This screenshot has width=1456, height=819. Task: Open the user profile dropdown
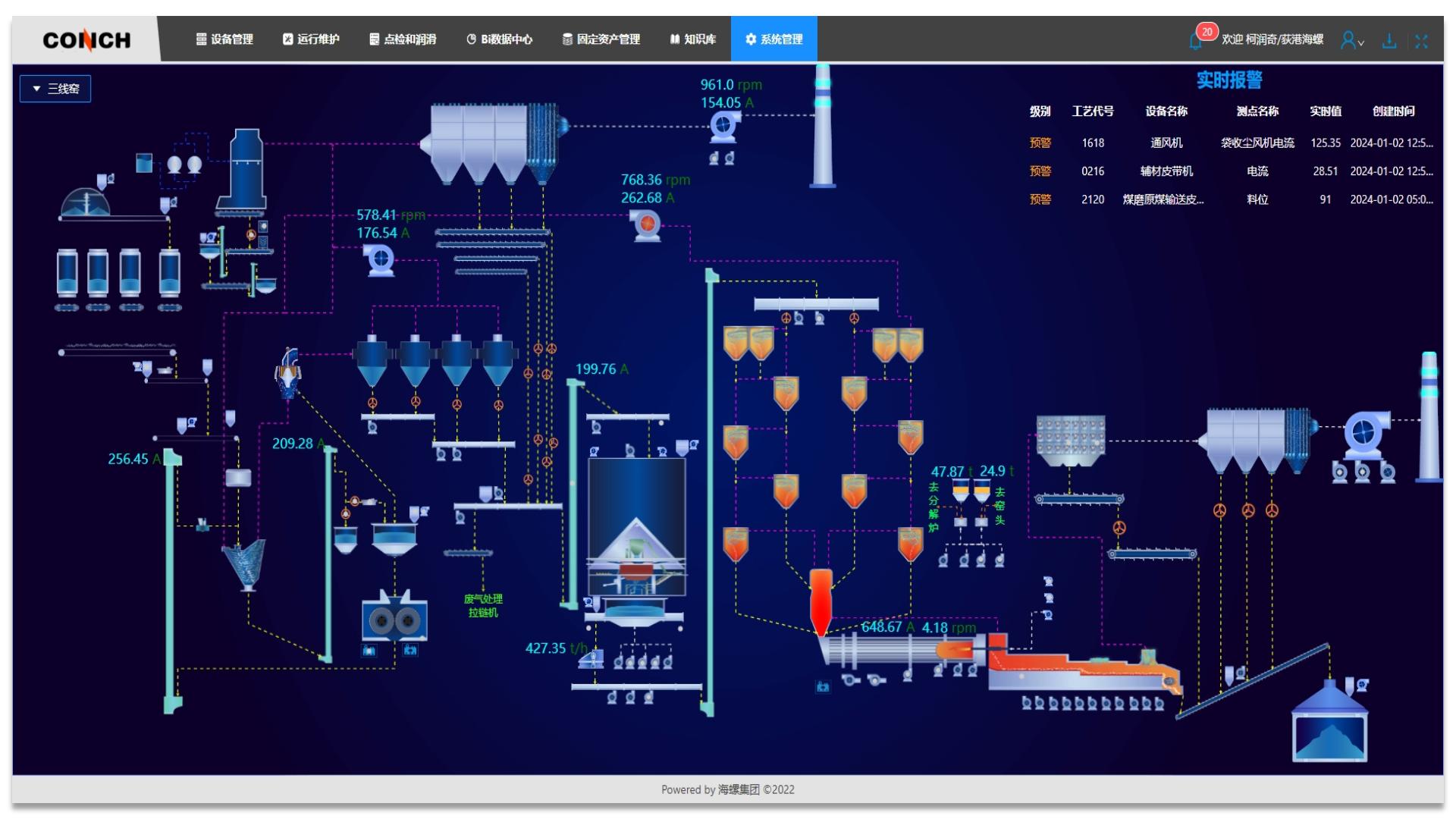pyautogui.click(x=1351, y=40)
